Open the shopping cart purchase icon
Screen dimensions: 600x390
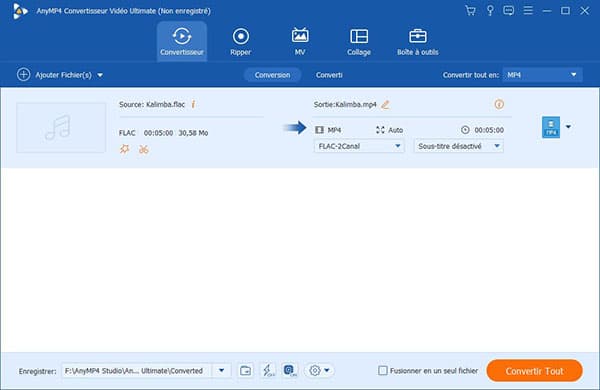pyautogui.click(x=470, y=11)
